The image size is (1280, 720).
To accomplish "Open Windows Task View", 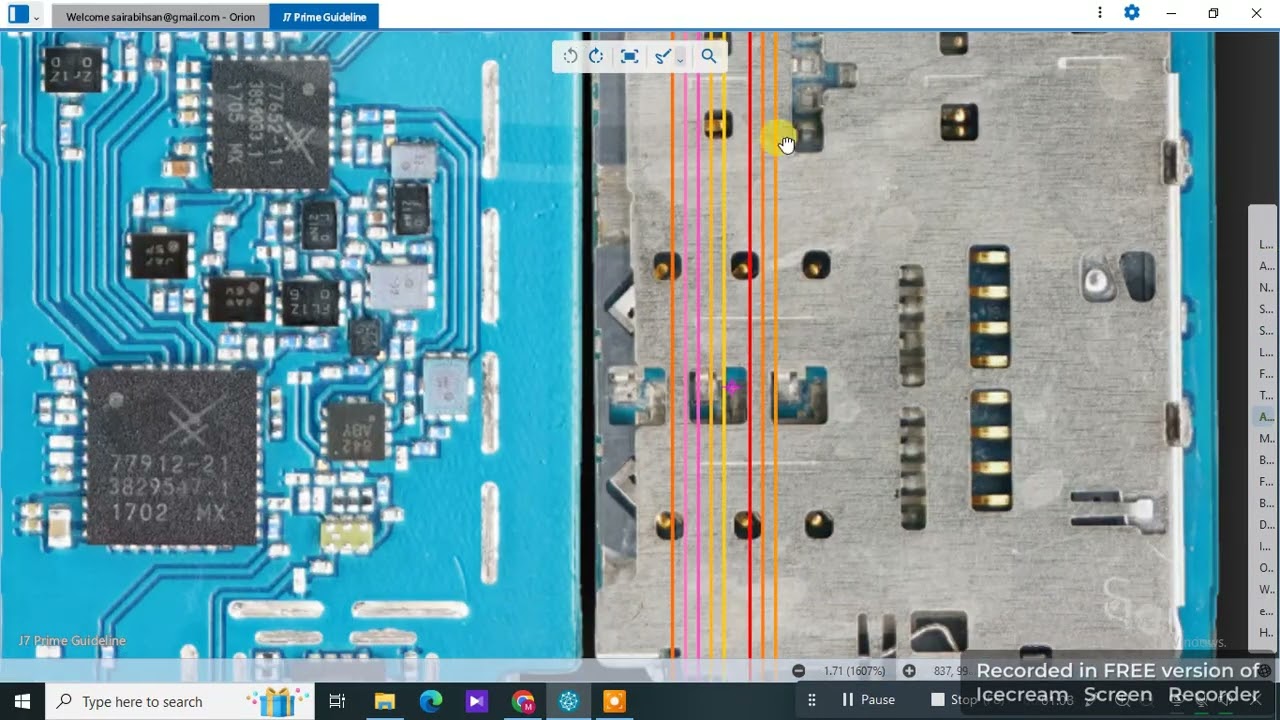I will tap(337, 701).
